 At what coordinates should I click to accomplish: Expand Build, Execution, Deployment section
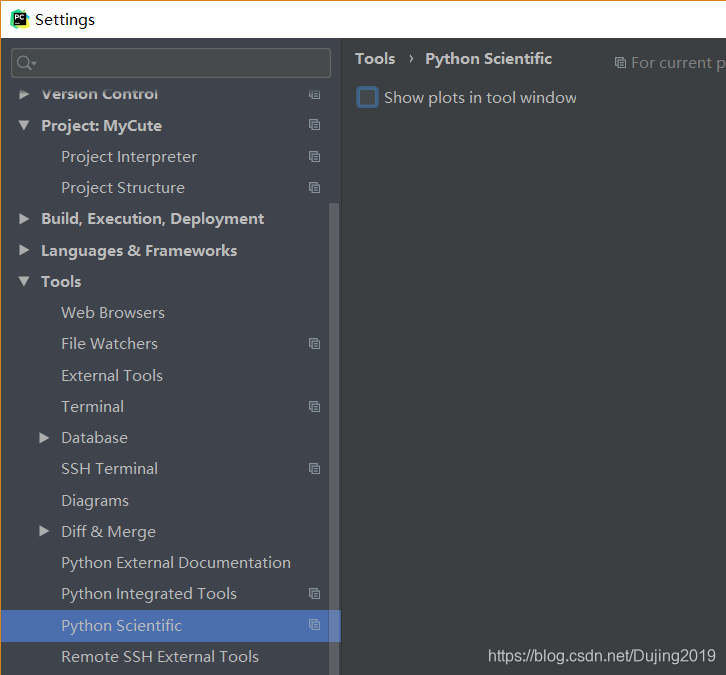coord(24,219)
